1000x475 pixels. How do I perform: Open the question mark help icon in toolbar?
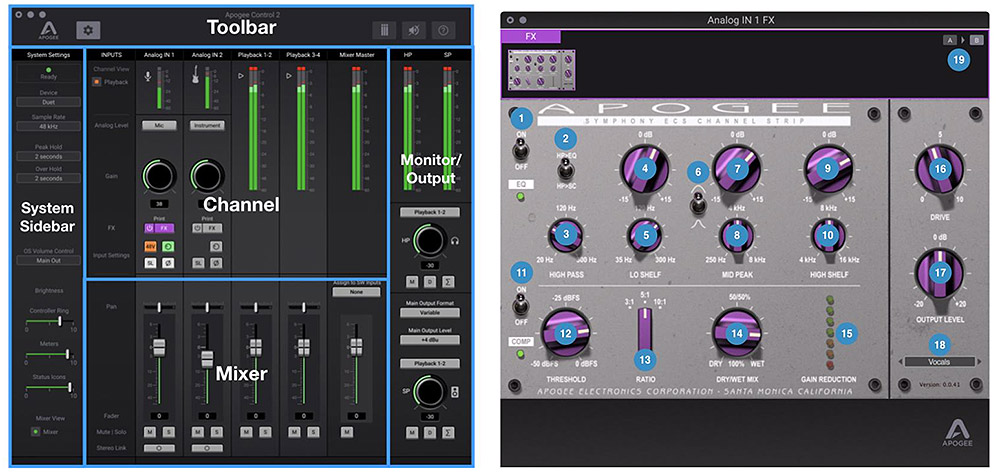[x=443, y=30]
